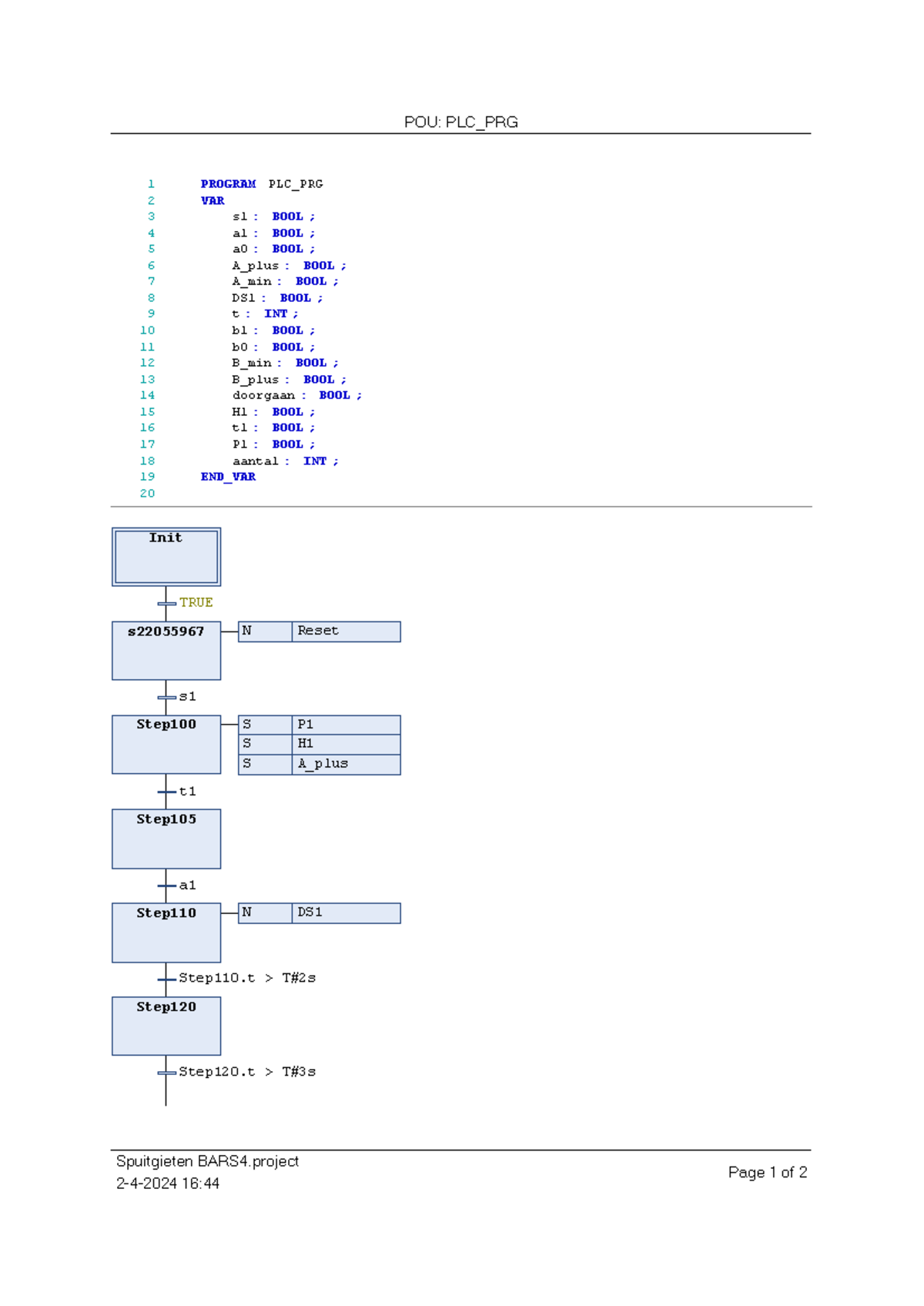Select declaration line 'a0 : BOOL ;'
Viewport: 924px width, 1306px height.
pyautogui.click(x=273, y=249)
